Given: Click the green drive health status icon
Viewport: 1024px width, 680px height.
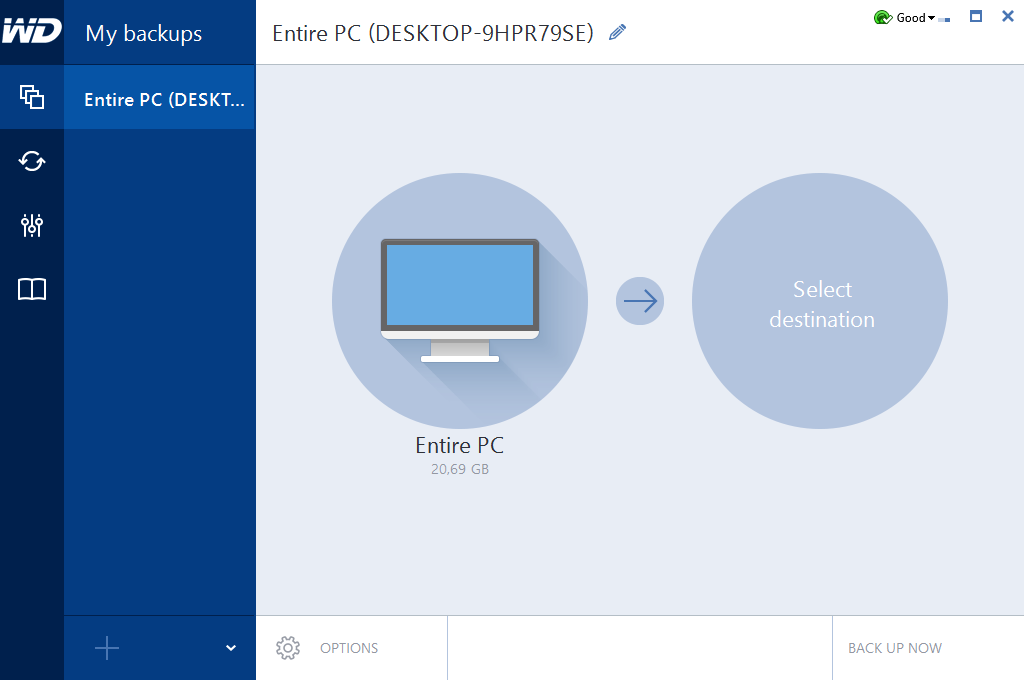Looking at the screenshot, I should (x=881, y=17).
